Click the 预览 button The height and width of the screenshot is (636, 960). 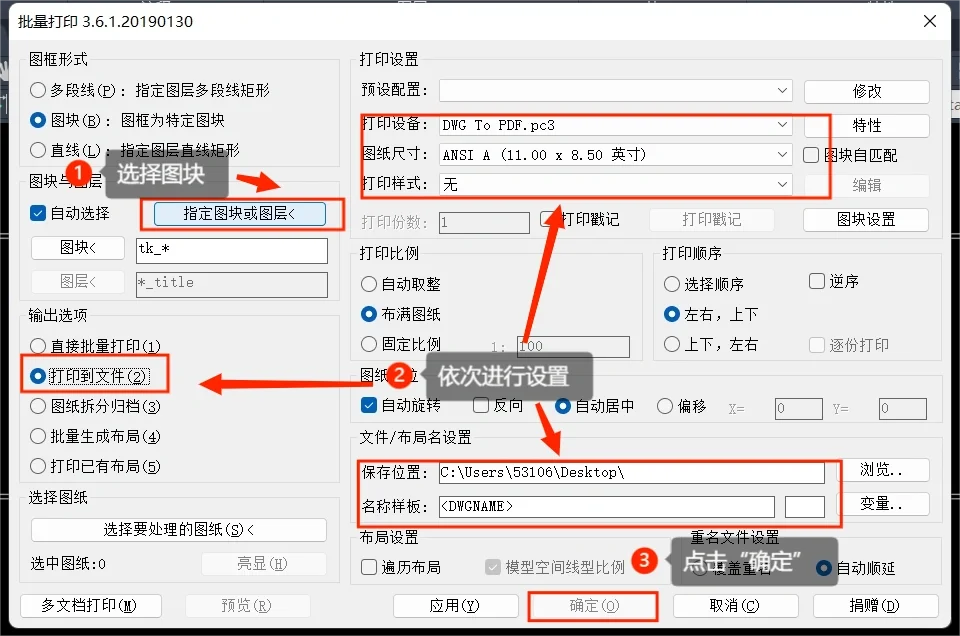coord(247,605)
